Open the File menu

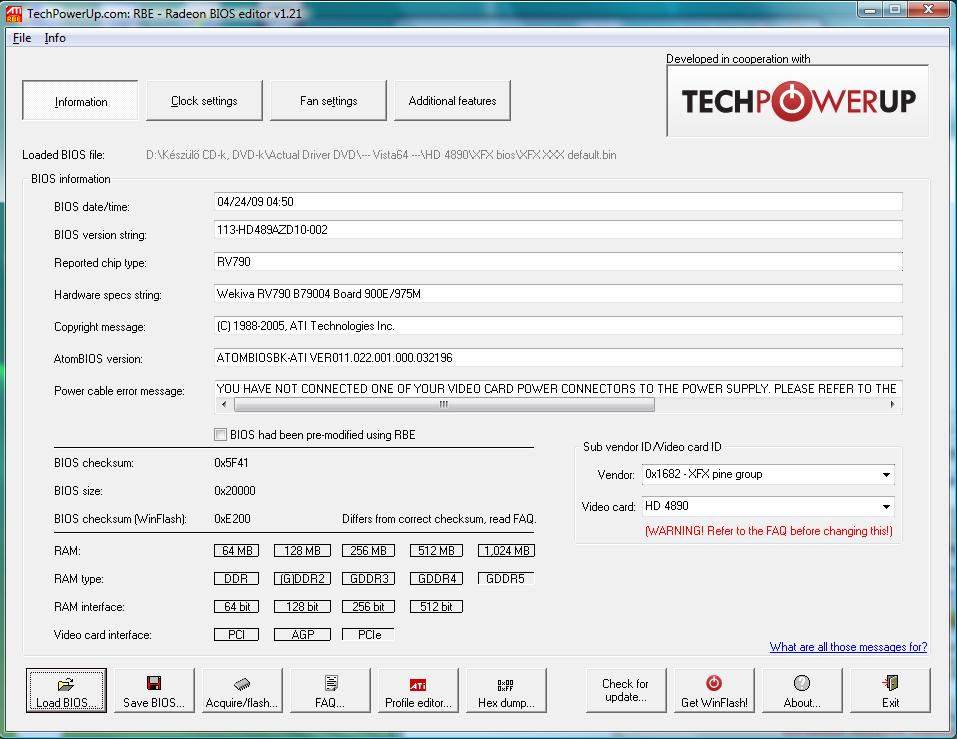22,38
